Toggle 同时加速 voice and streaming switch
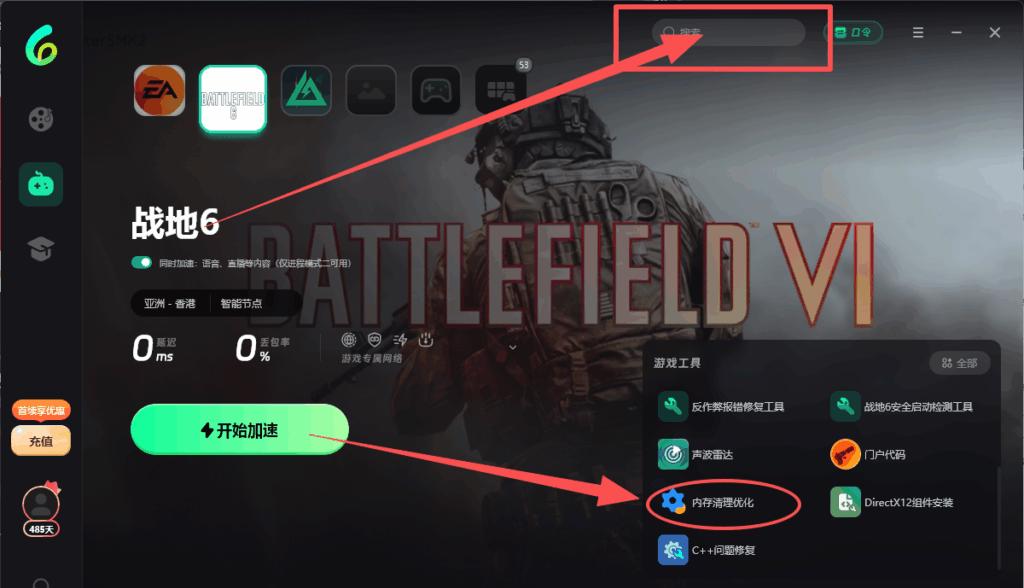Viewport: 1024px width, 588px height. (141, 263)
